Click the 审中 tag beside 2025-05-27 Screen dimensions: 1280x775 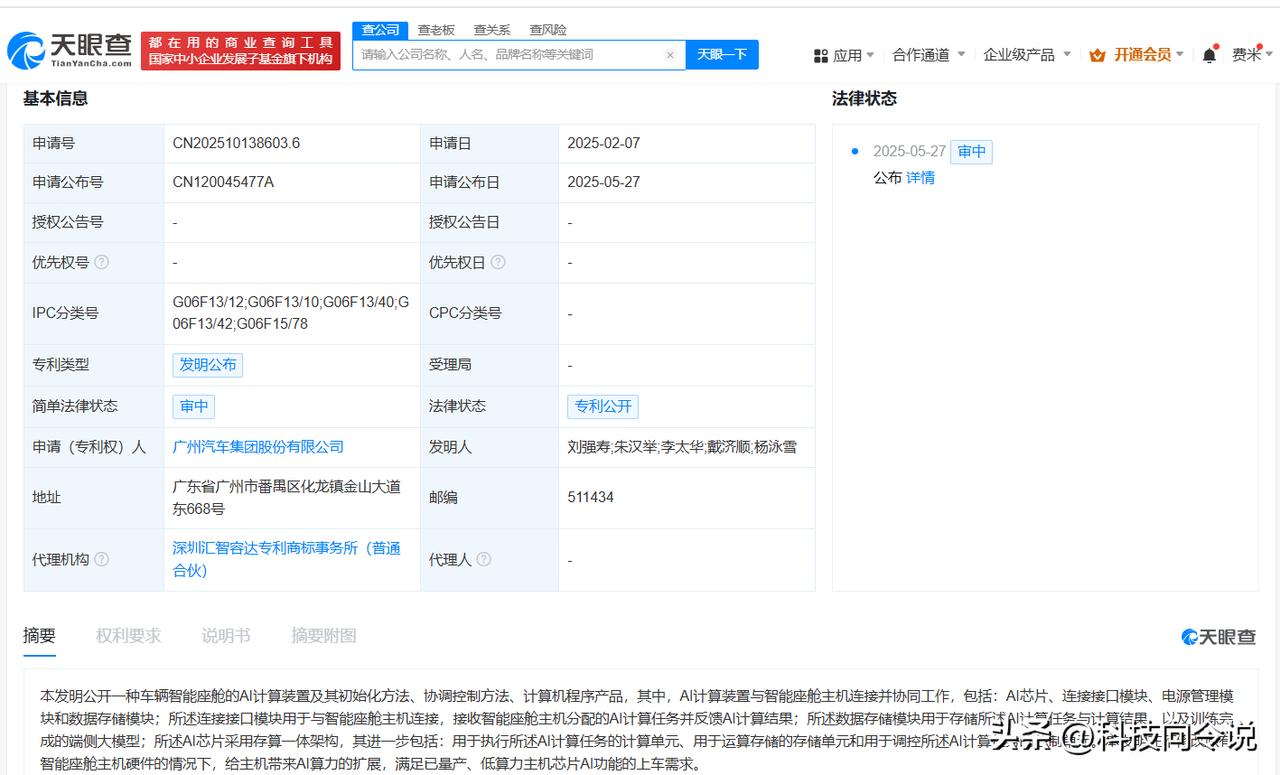971,152
